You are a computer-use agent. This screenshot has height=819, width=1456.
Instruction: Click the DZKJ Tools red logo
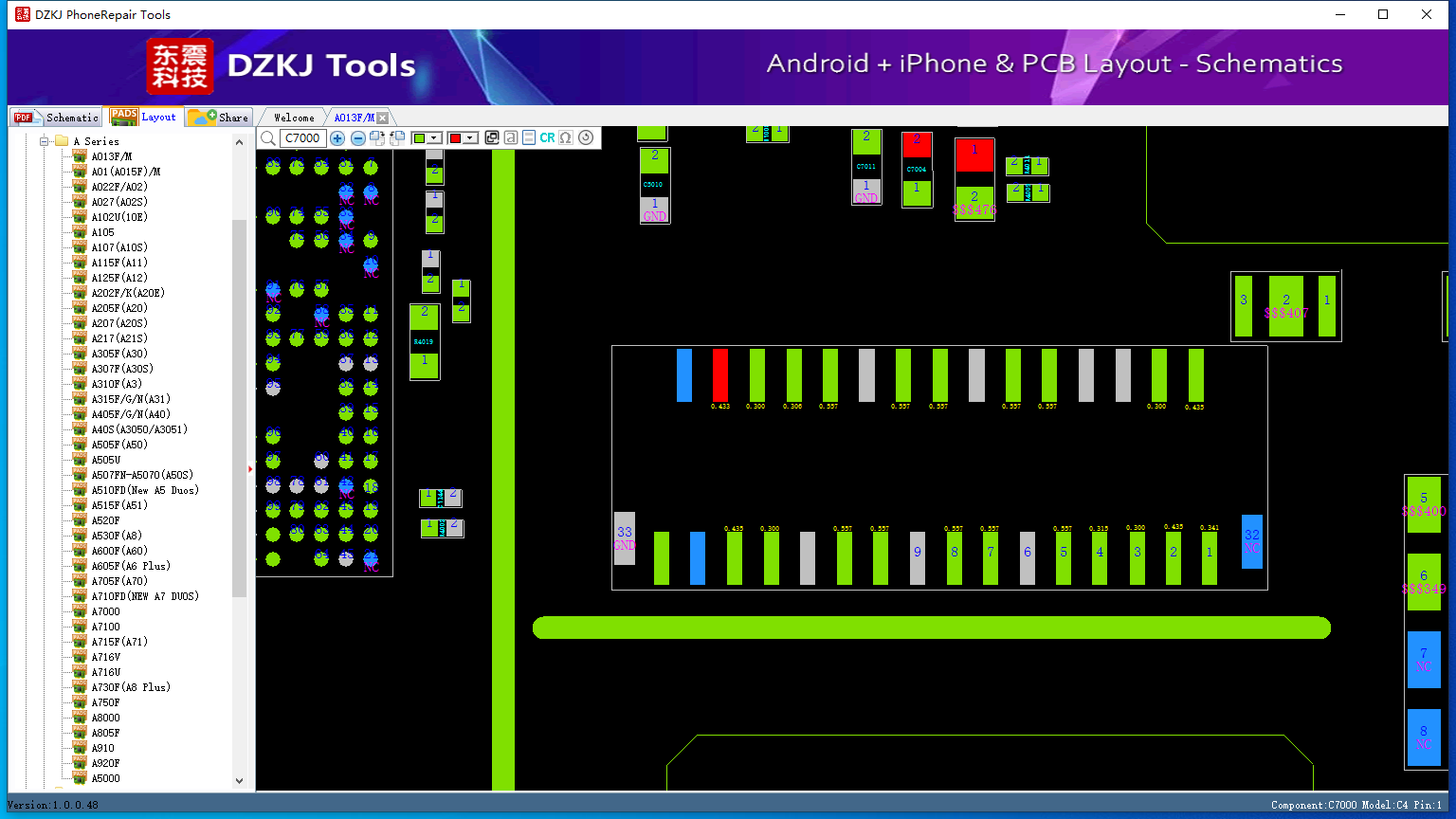180,66
